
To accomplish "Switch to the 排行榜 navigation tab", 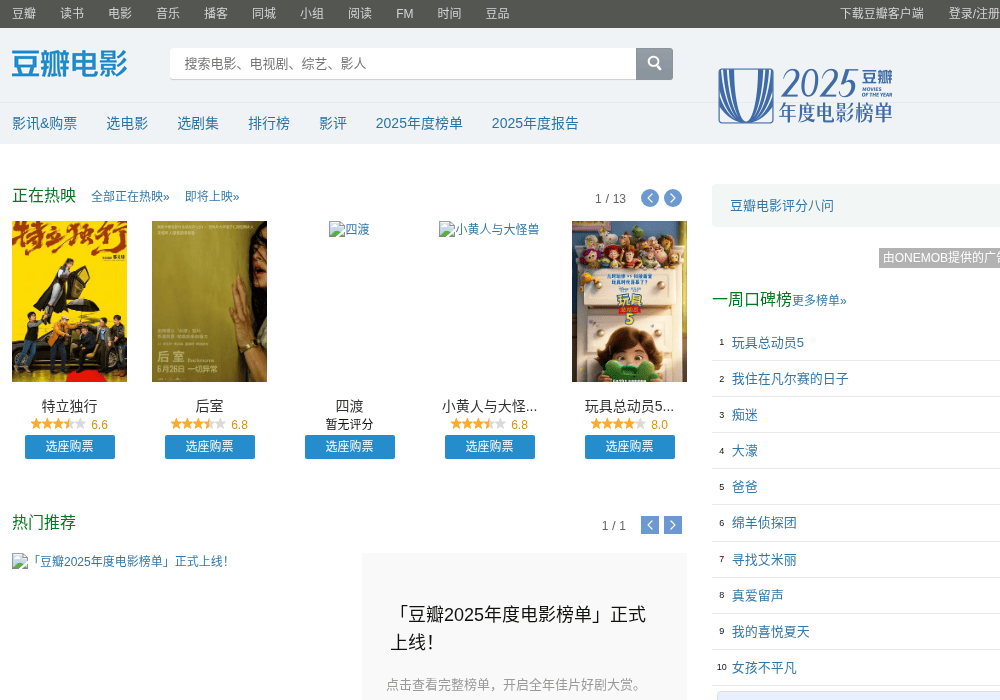I will (268, 123).
